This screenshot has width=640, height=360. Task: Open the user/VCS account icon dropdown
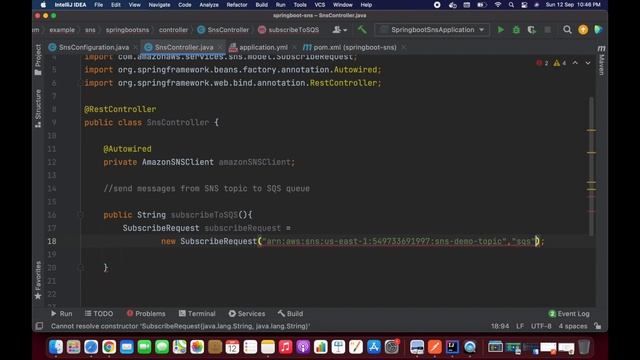pyautogui.click(x=339, y=30)
